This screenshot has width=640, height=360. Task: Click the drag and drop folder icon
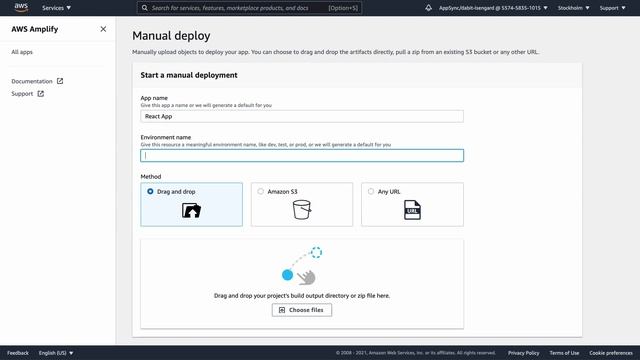[x=191, y=210]
